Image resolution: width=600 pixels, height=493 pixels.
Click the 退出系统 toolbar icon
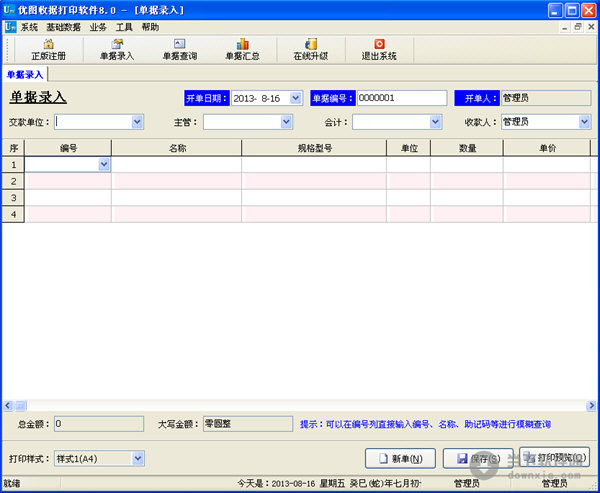tap(379, 49)
